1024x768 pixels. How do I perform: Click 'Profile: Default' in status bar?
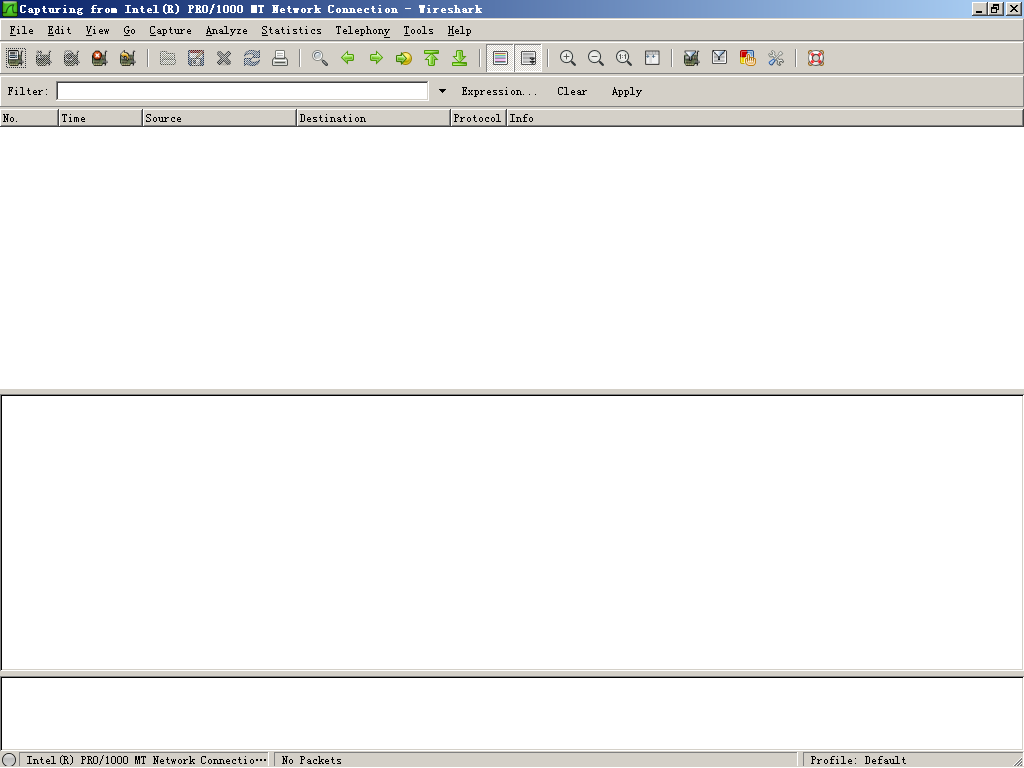coord(858,760)
